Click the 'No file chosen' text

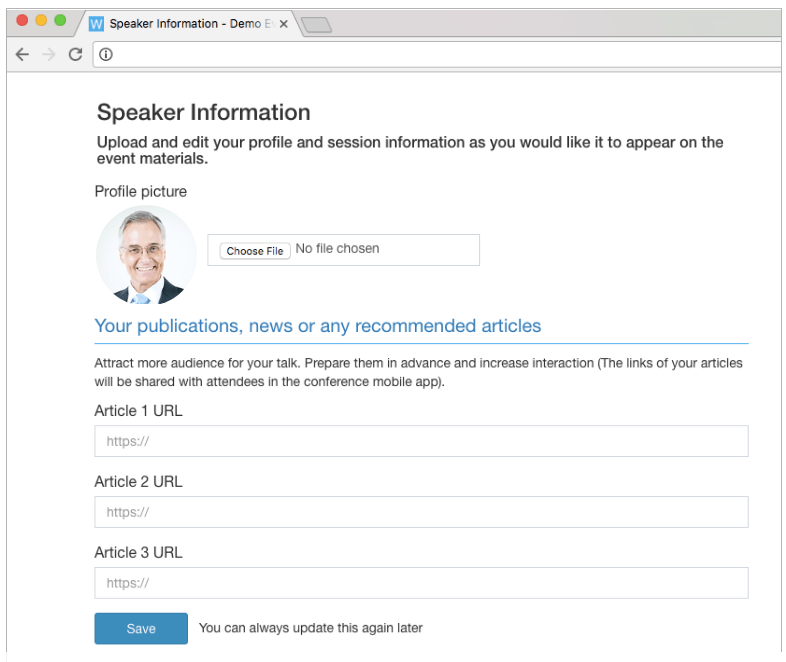337,249
